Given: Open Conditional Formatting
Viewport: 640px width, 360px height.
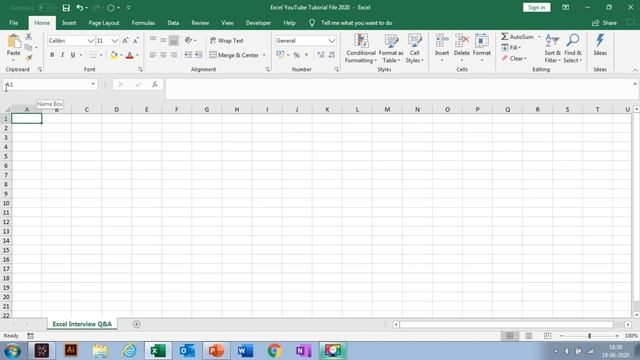Looking at the screenshot, I should coord(360,49).
